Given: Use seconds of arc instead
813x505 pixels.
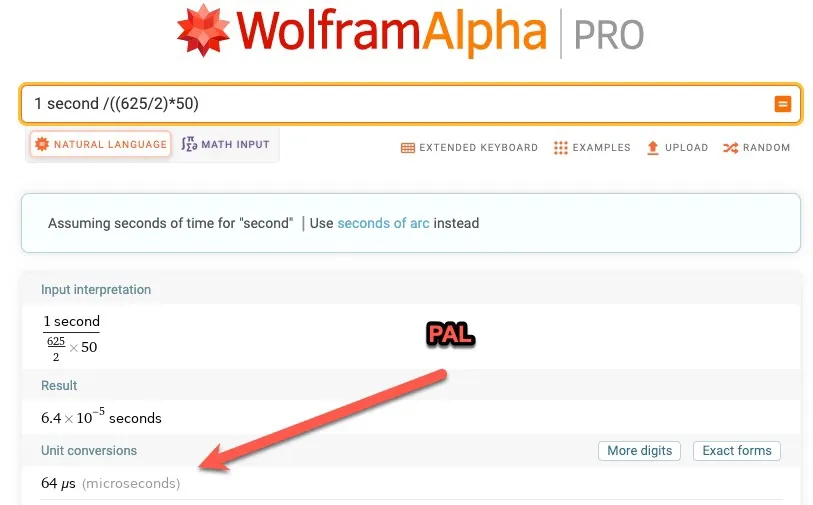Looking at the screenshot, I should [383, 223].
